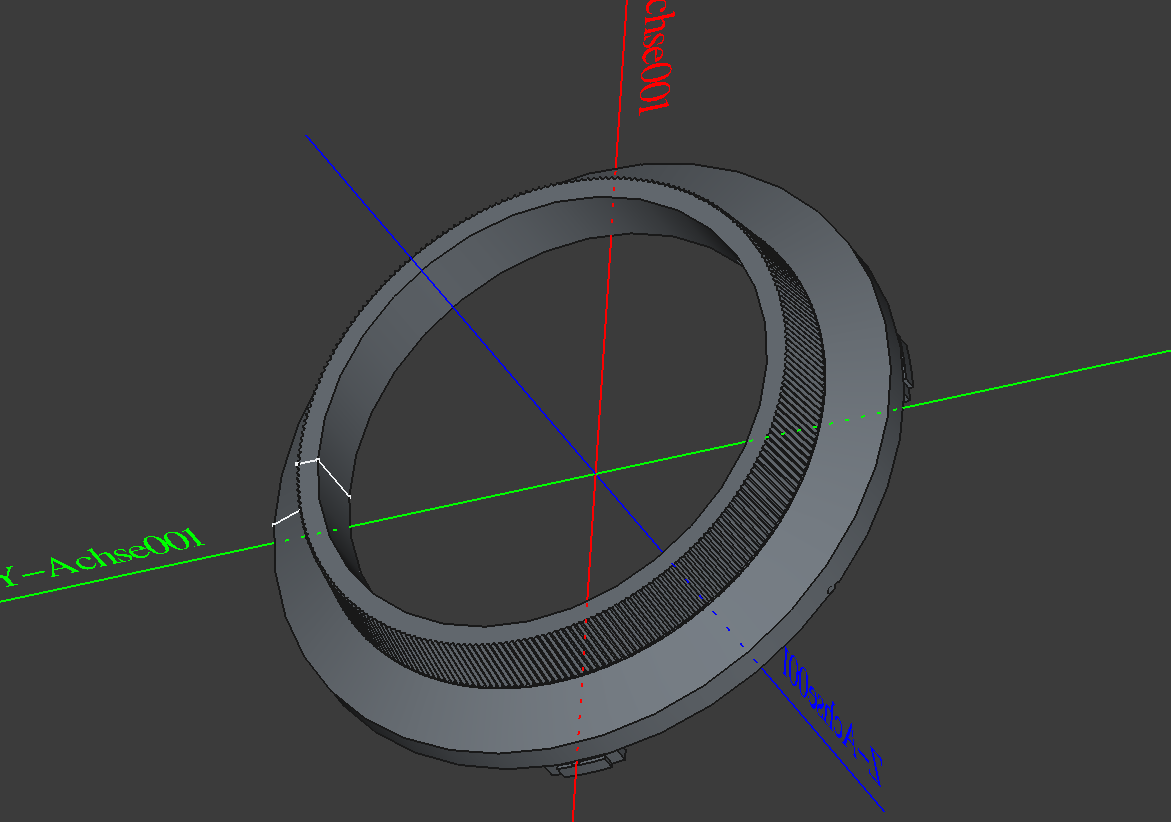
Task: Select the blue mirrored Z-Achse001 label
Action: click(833, 716)
